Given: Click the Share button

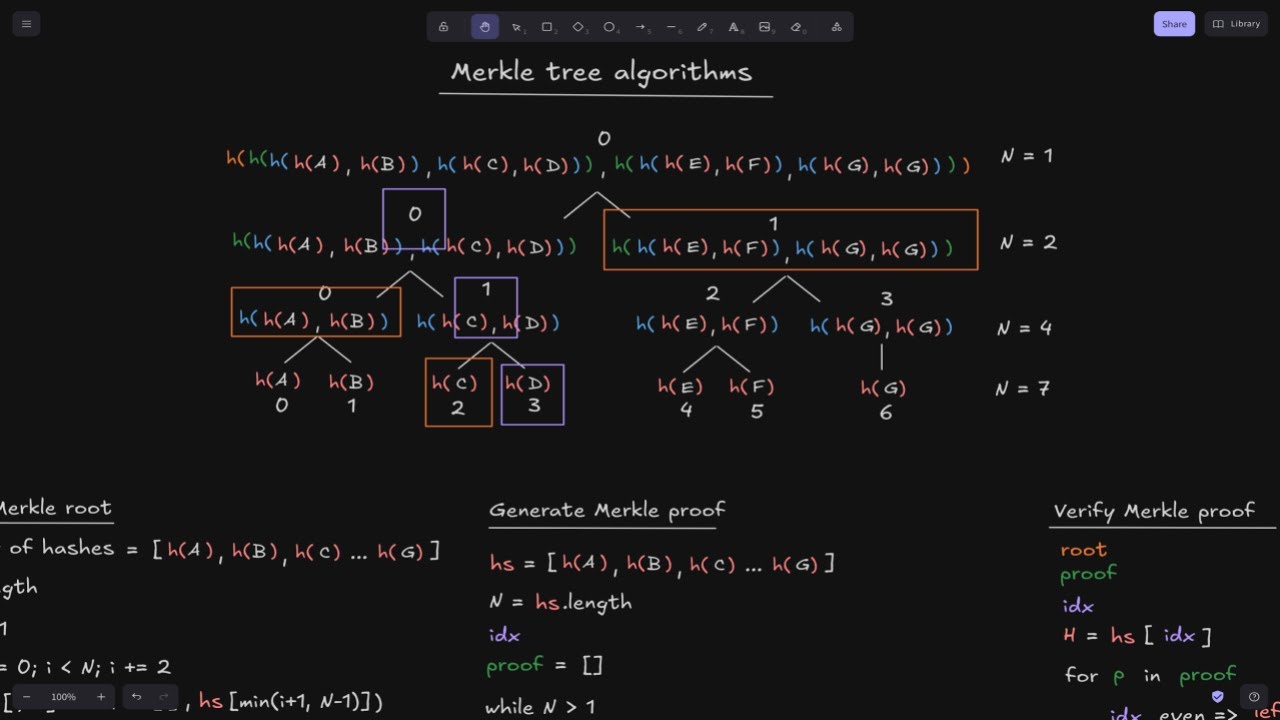Looking at the screenshot, I should [1174, 24].
